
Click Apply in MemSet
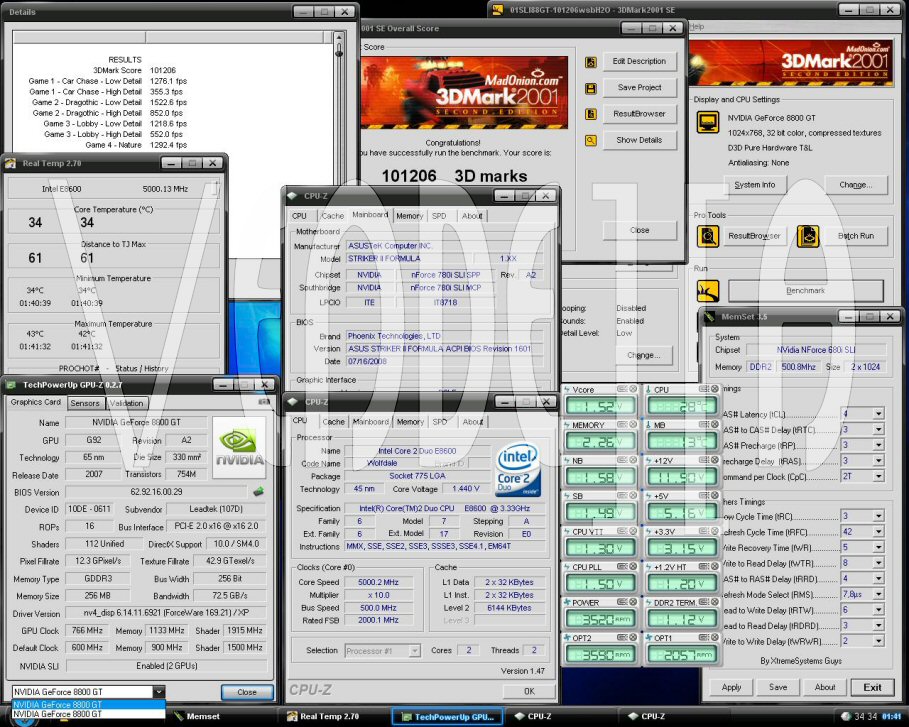[x=731, y=687]
